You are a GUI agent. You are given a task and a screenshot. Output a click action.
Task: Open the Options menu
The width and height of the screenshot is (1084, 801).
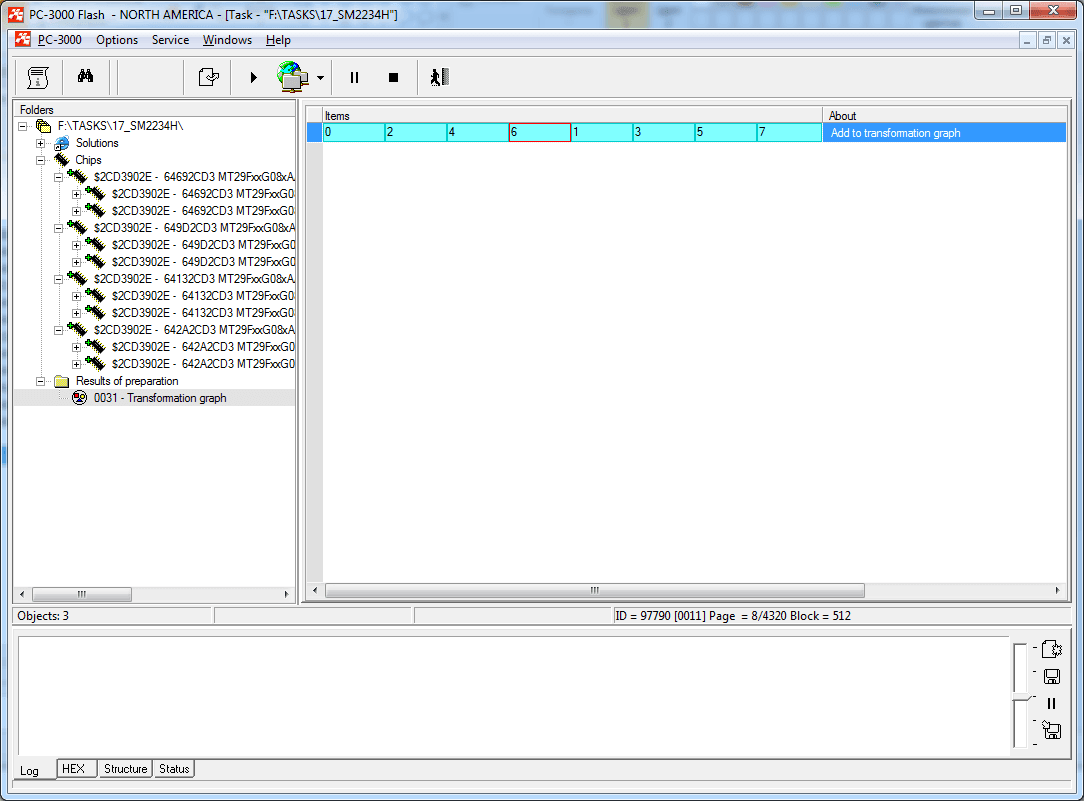[117, 40]
